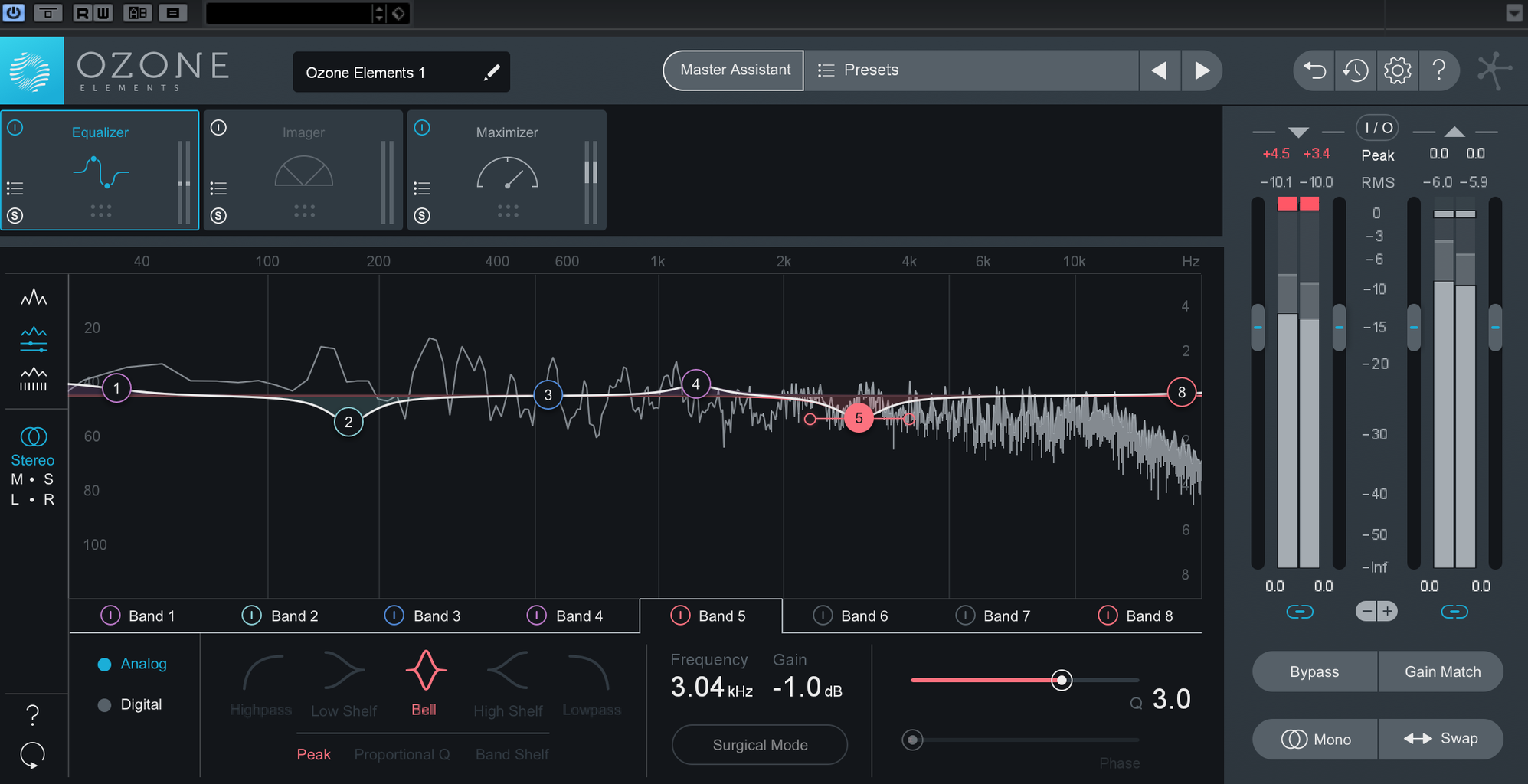Choose the High Shelf filter shape
Viewport: 1528px width, 784px height.
pyautogui.click(x=508, y=684)
